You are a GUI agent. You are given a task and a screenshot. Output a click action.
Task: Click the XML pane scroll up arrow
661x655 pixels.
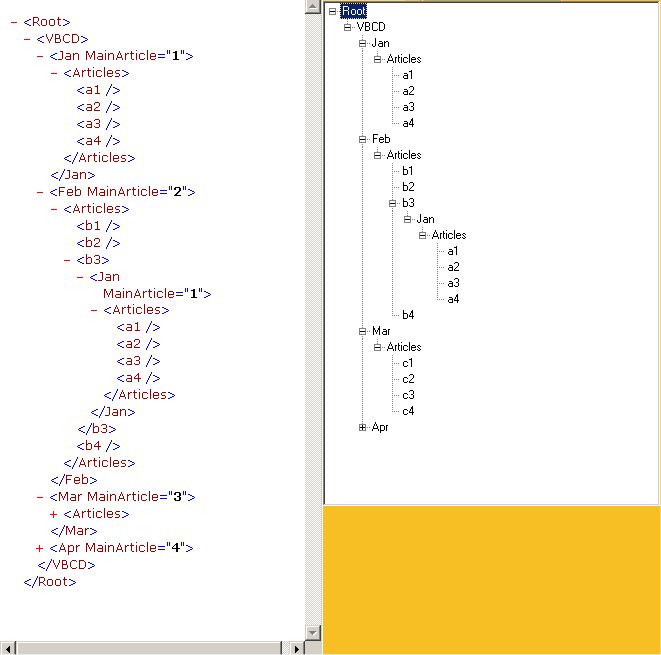(313, 6)
